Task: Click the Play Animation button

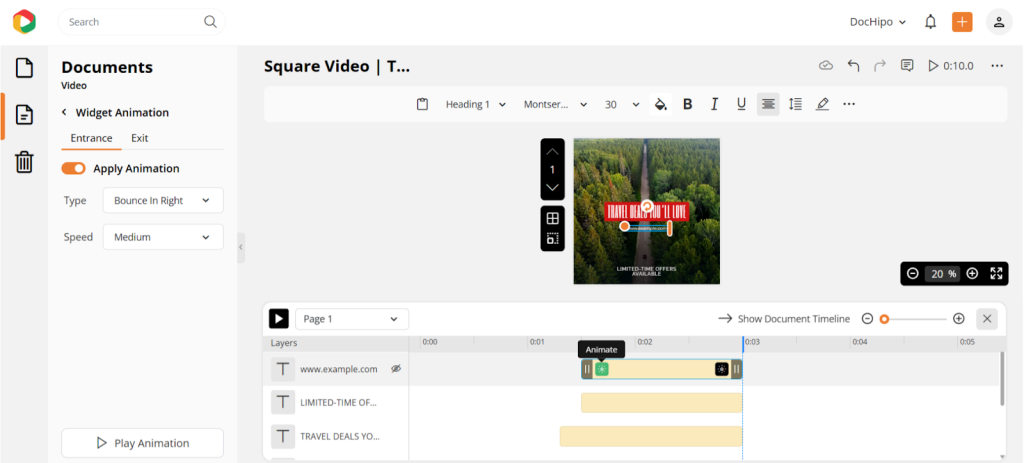Action: point(142,443)
